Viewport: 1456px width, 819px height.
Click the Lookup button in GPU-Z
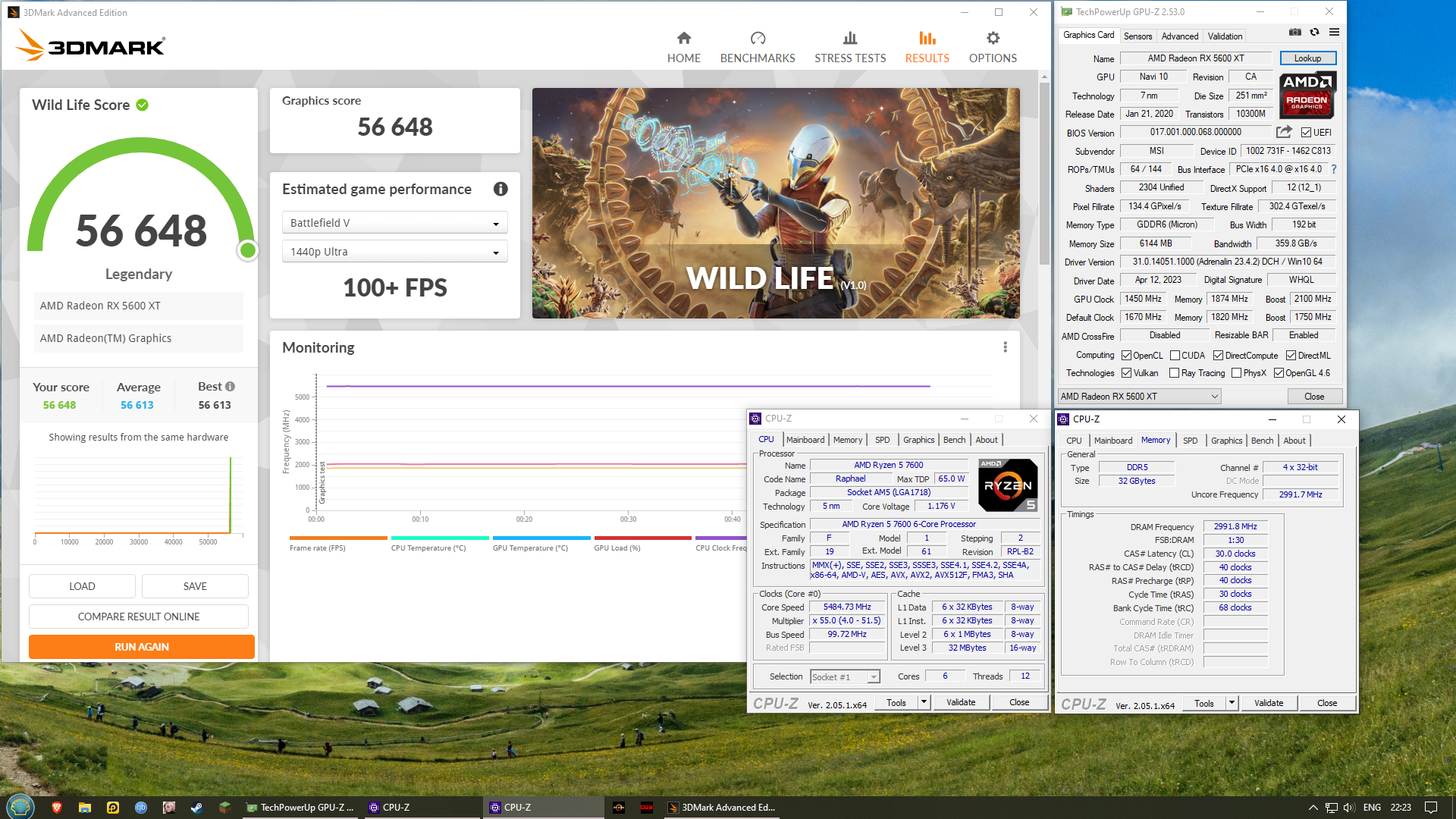coord(1307,58)
